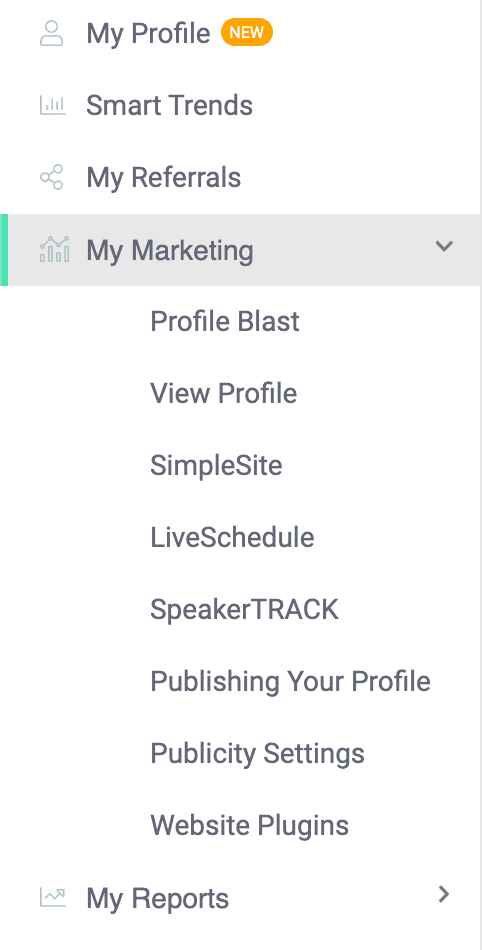Go to Smart Trends

pyautogui.click(x=170, y=105)
